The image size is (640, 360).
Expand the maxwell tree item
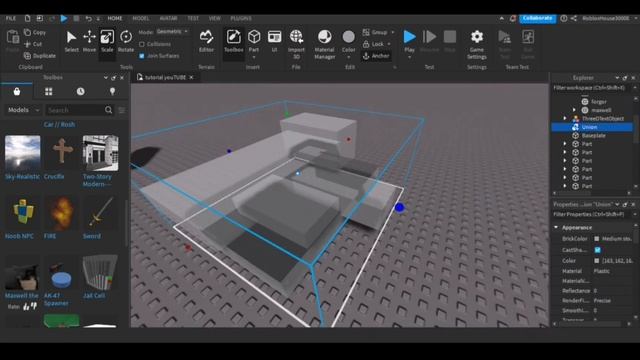574,110
